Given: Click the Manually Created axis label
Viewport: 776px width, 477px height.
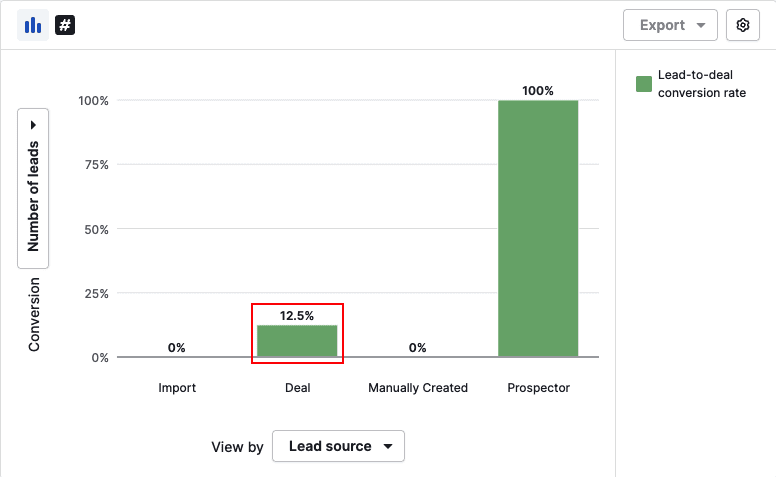Looking at the screenshot, I should tap(418, 388).
